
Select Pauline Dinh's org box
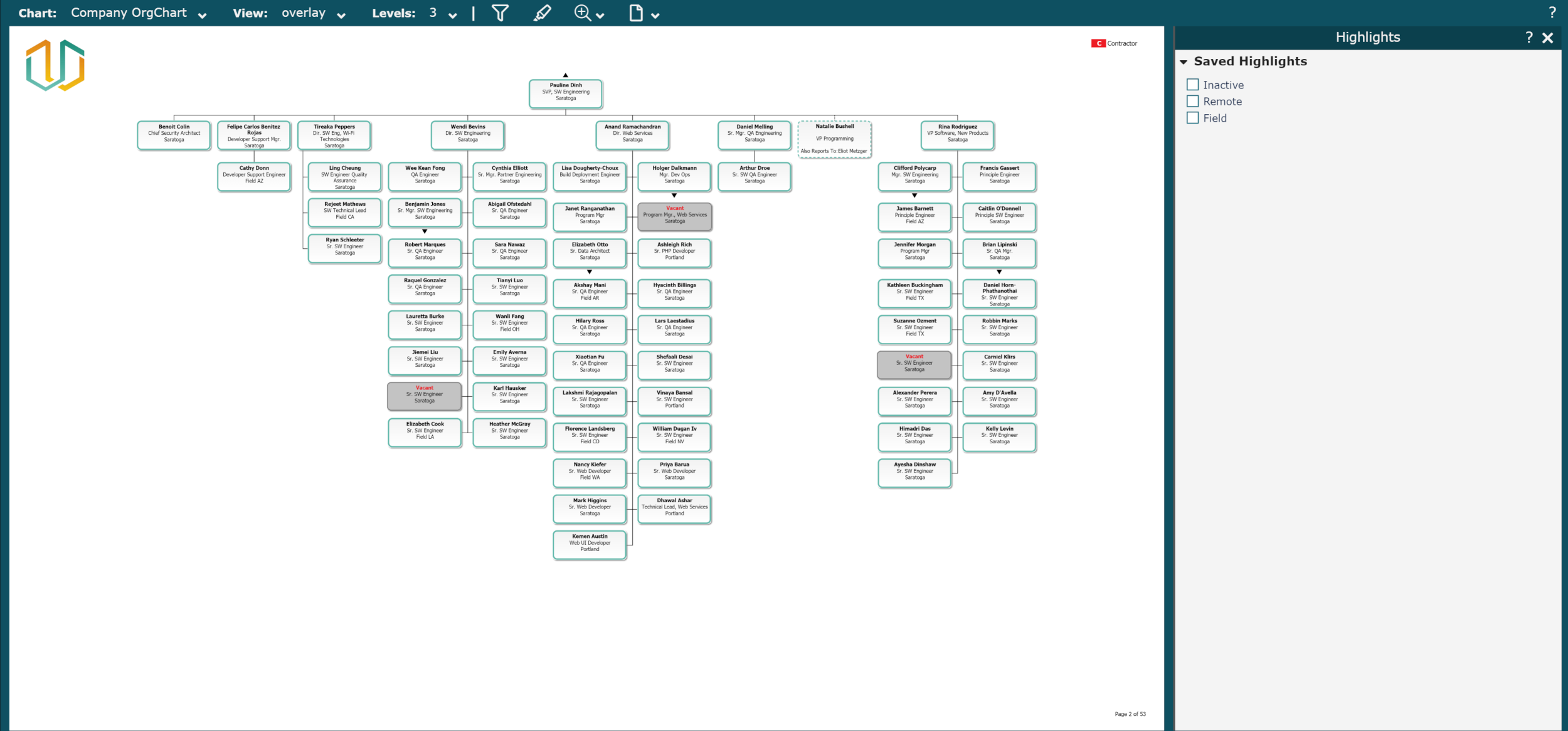pos(565,92)
